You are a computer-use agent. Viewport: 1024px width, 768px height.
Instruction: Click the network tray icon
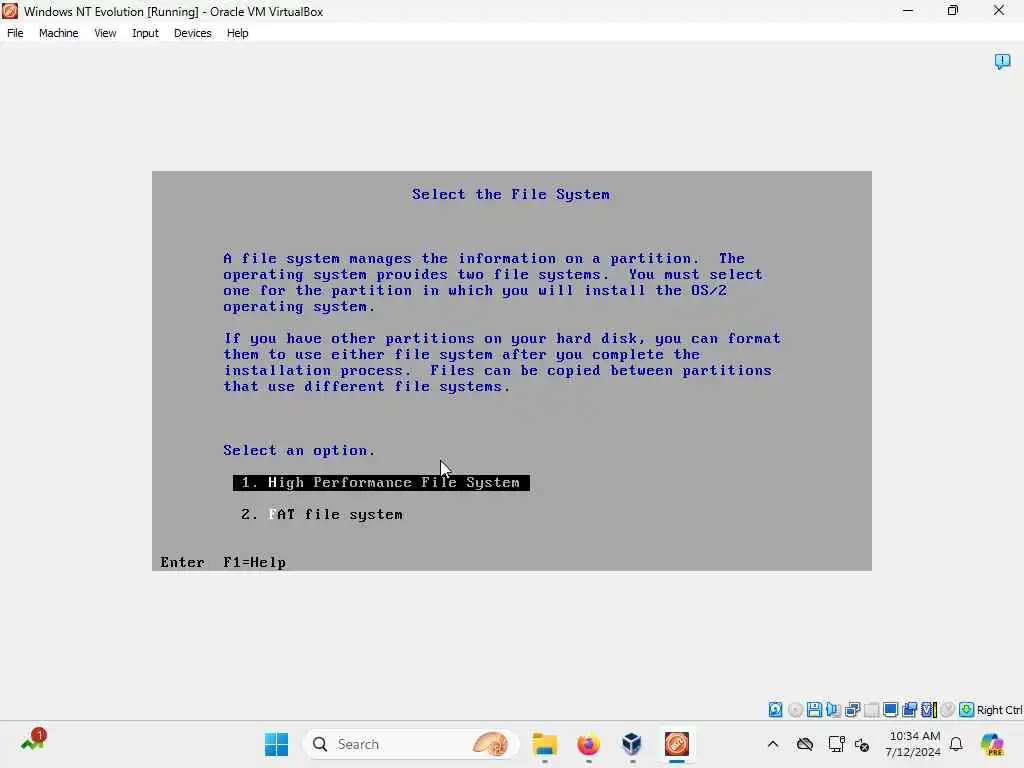(836, 744)
